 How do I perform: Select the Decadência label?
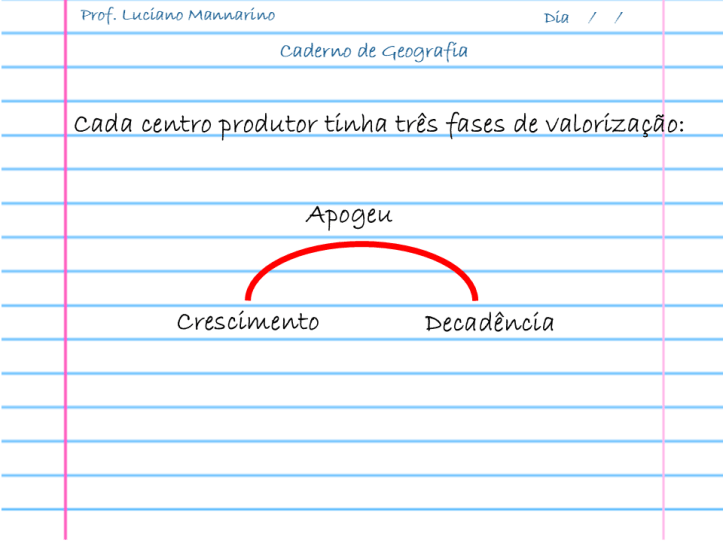(489, 323)
